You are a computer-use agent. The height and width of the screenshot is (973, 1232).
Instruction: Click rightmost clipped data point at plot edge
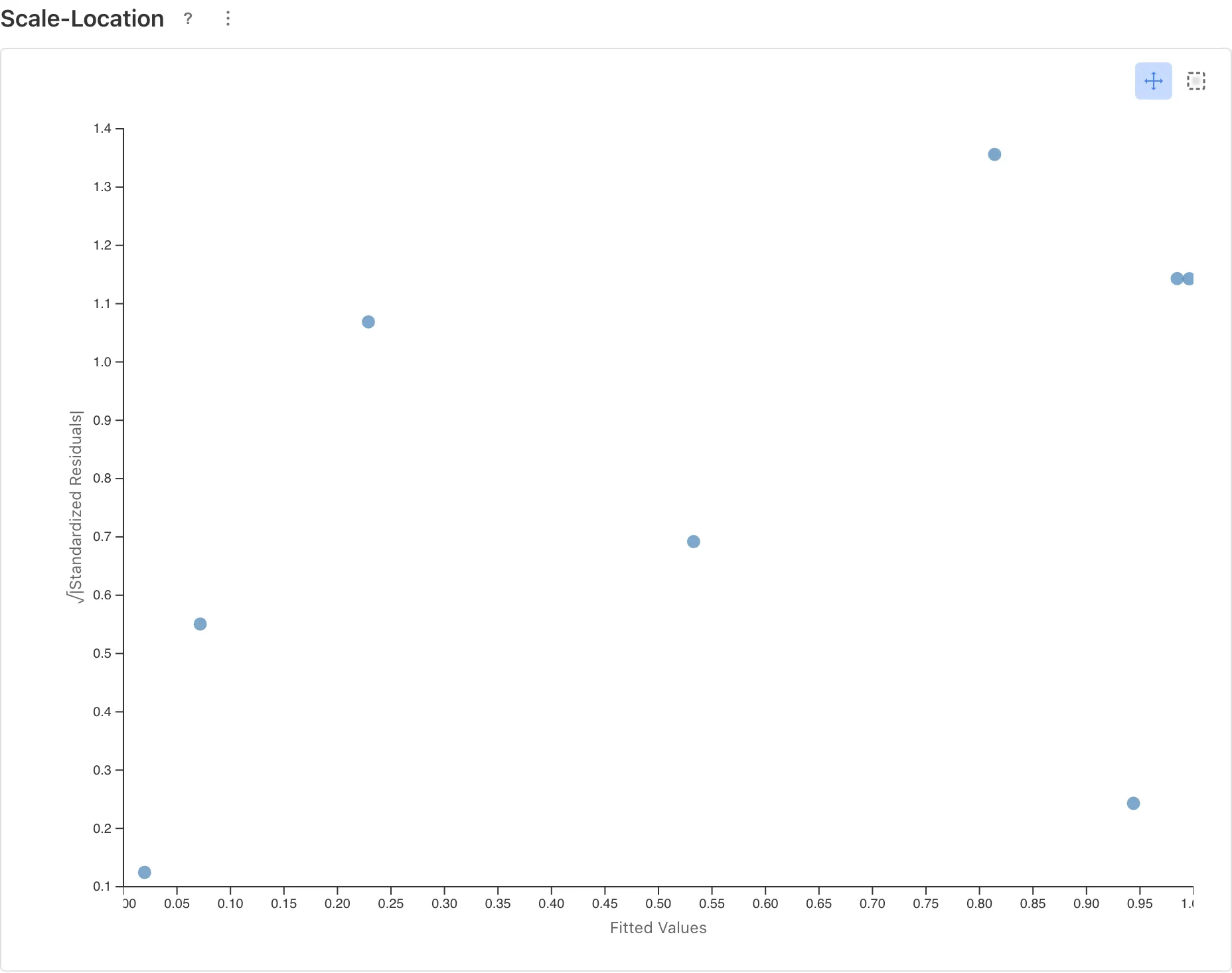coord(1189,279)
